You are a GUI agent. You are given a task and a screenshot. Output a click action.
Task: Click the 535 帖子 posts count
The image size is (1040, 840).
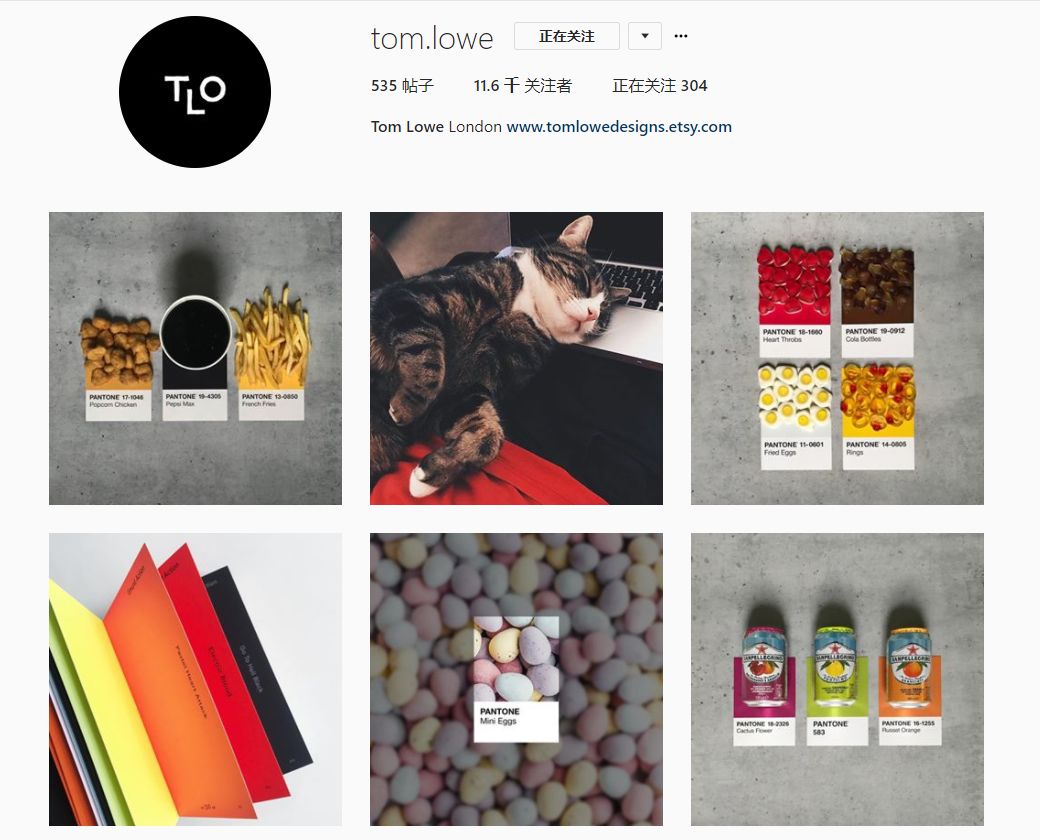[402, 86]
